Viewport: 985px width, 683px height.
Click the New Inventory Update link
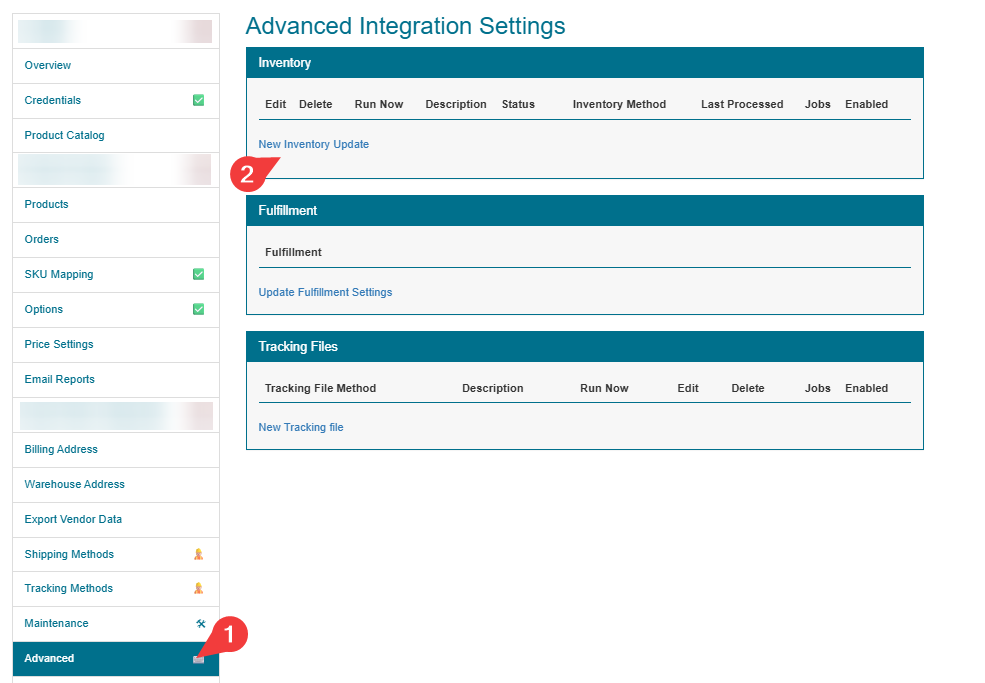pos(313,144)
